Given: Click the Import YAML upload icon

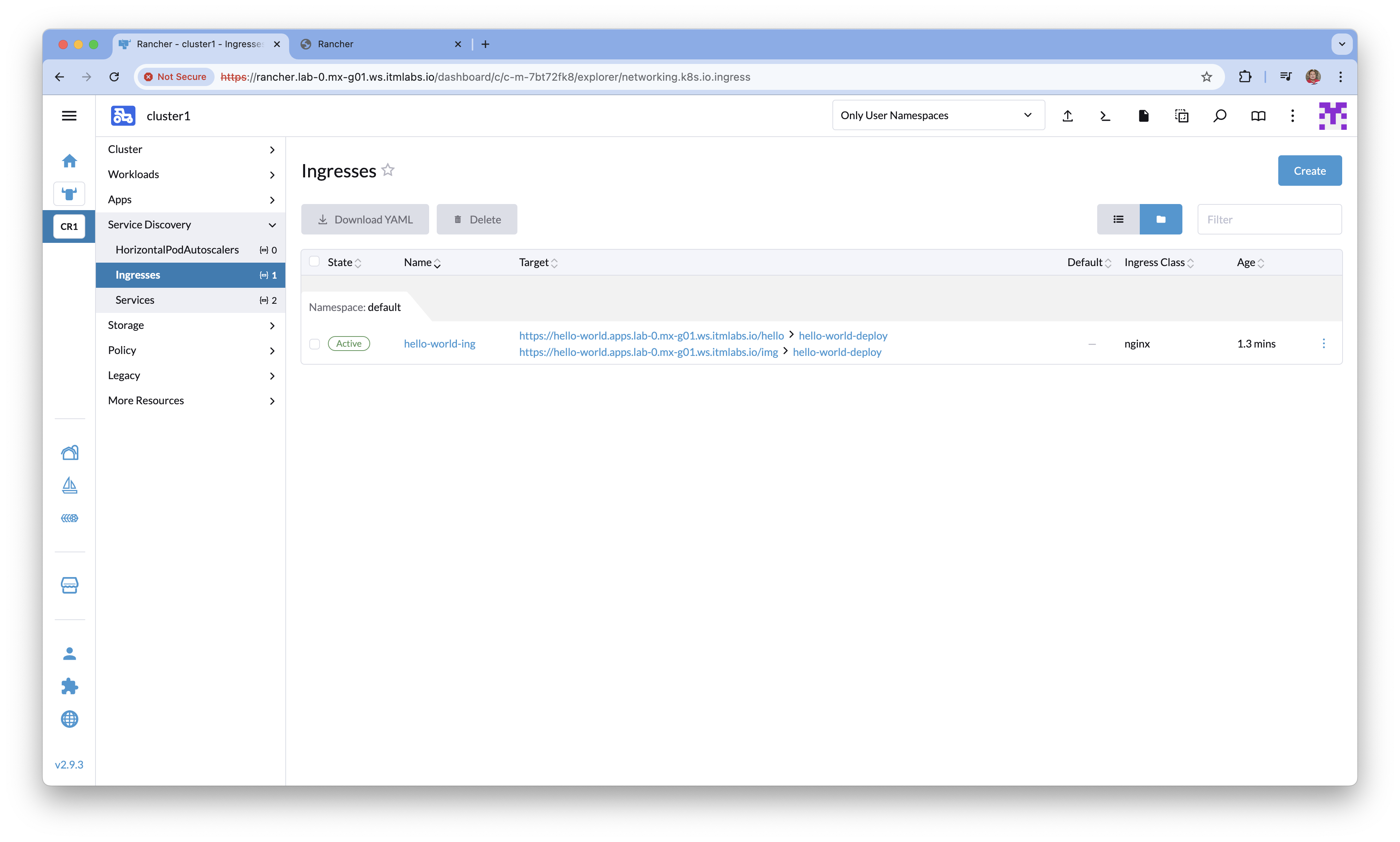Looking at the screenshot, I should (1067, 116).
